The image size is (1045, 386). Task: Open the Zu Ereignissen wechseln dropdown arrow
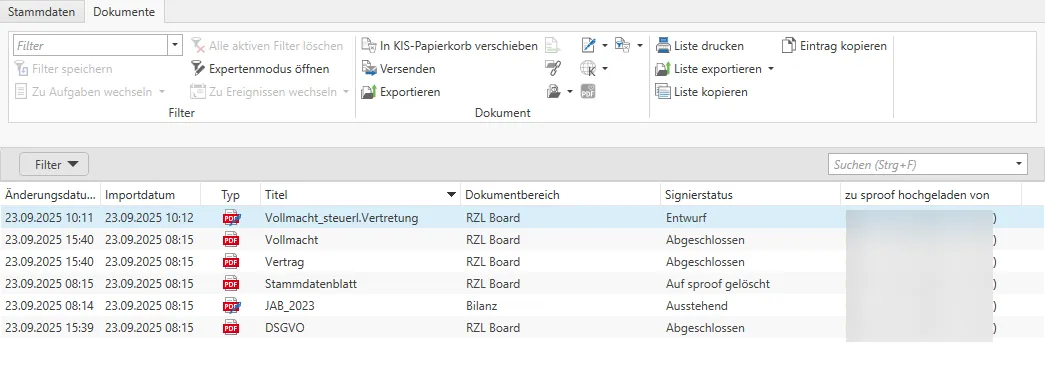pyautogui.click(x=346, y=91)
